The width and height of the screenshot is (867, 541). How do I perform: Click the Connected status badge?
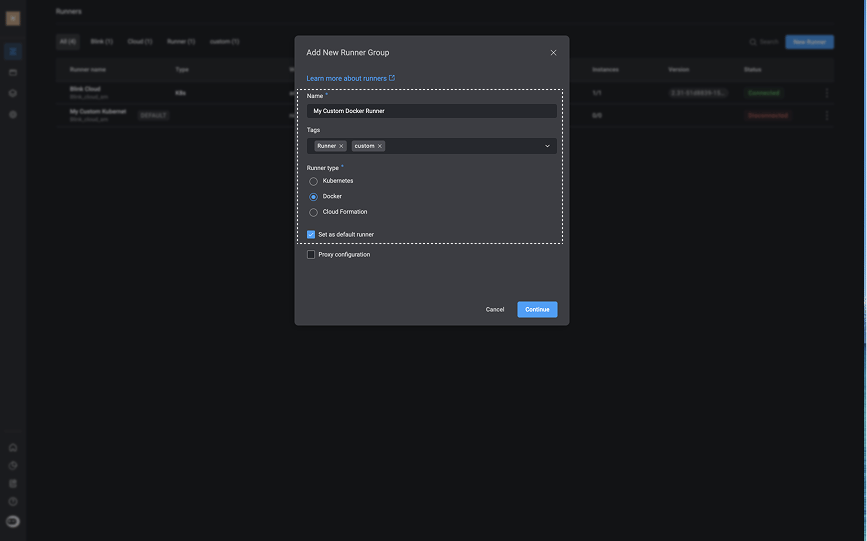(x=764, y=93)
